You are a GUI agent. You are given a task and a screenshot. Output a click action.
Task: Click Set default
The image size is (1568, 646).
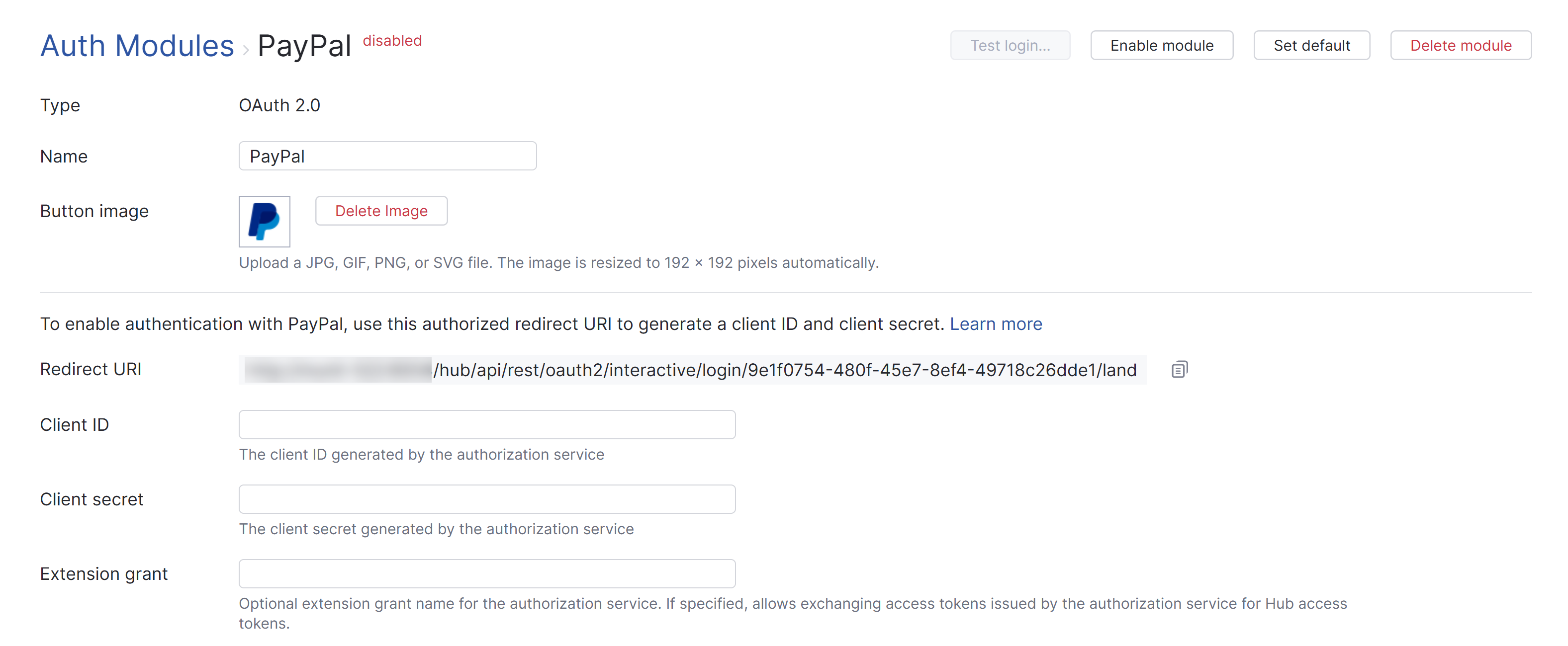[x=1311, y=45]
